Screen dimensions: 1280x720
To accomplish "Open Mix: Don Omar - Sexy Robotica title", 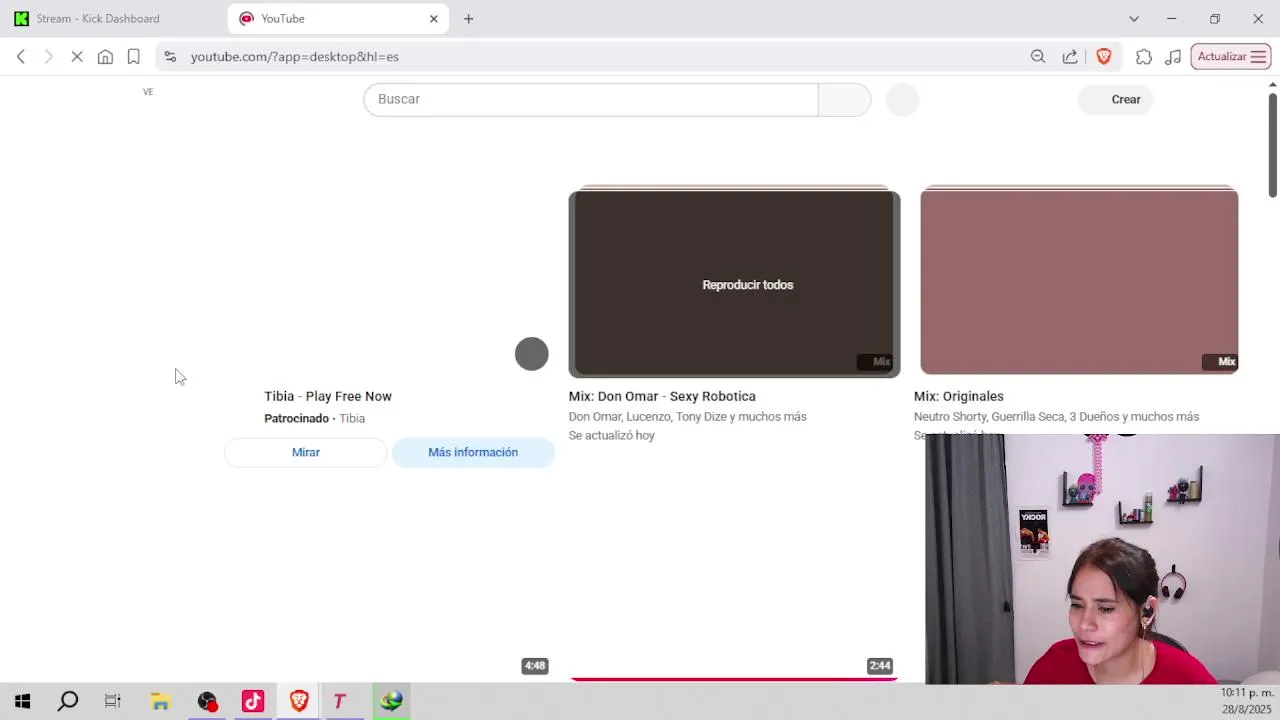I will [662, 396].
